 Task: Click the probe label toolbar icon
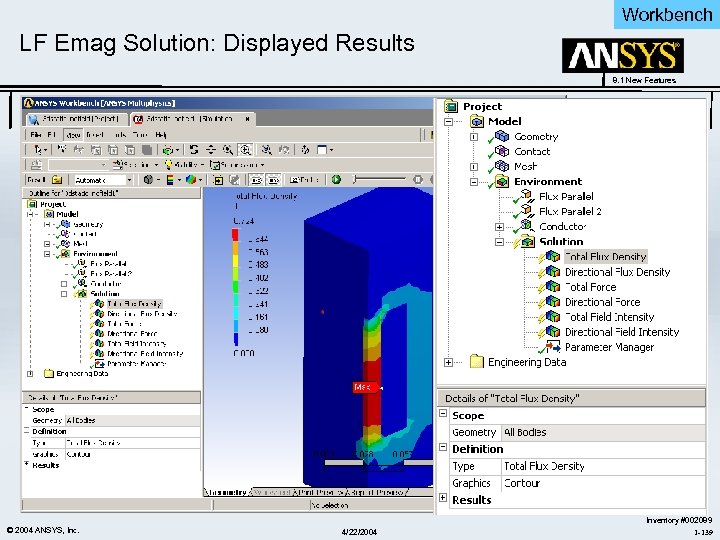[302, 180]
